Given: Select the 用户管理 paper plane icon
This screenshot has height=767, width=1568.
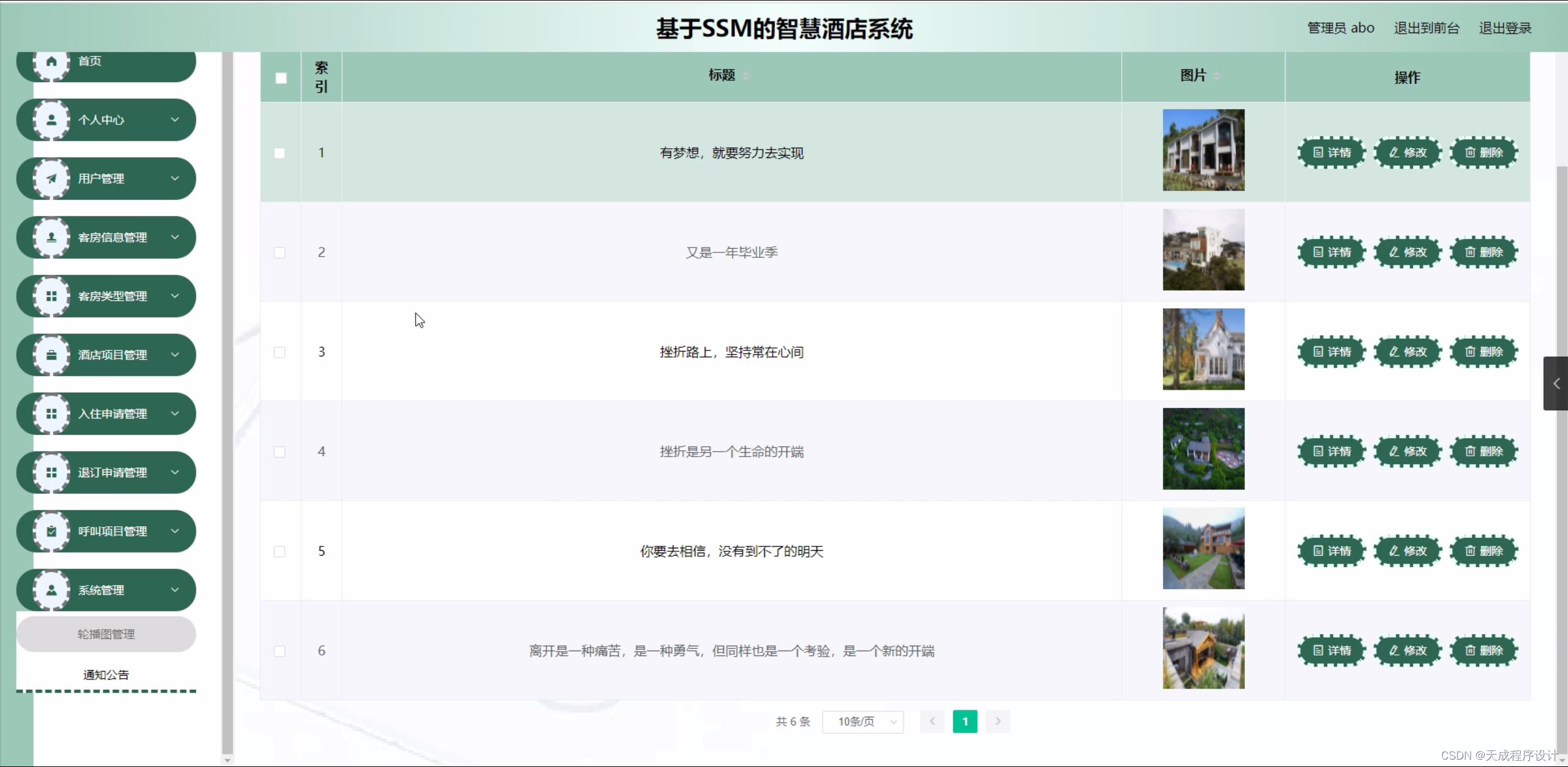Looking at the screenshot, I should tap(51, 178).
